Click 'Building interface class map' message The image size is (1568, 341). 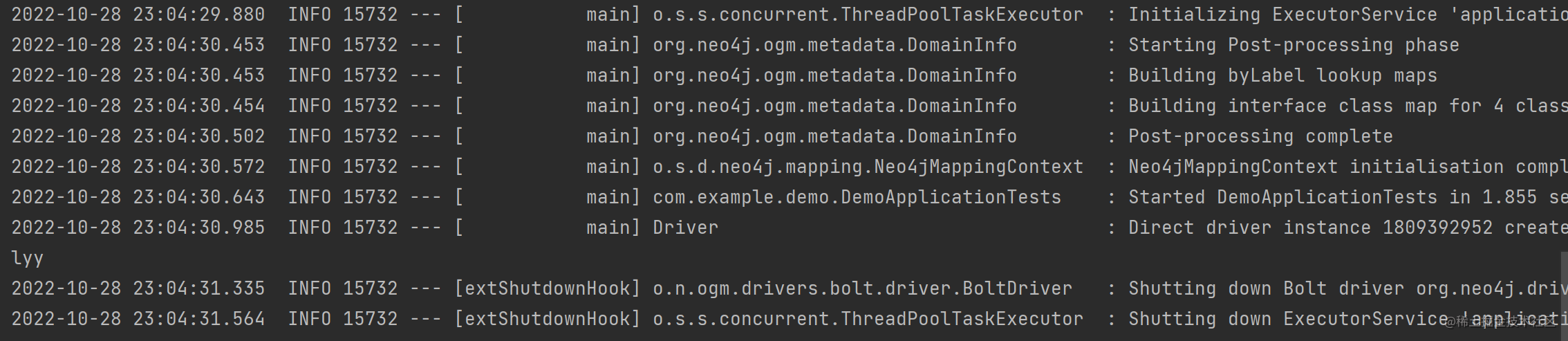(1282, 106)
